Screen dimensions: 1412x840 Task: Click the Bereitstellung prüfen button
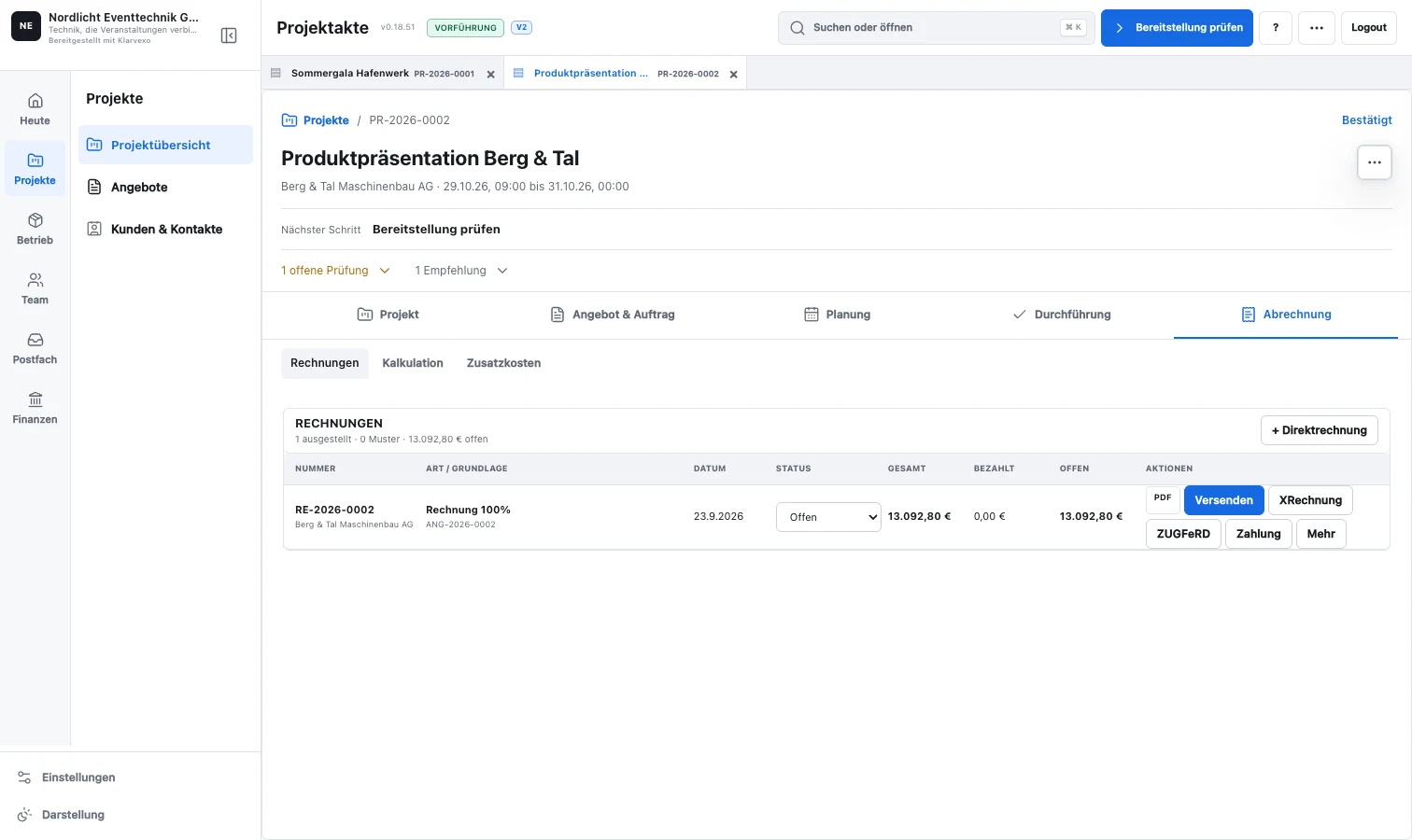(x=1177, y=28)
